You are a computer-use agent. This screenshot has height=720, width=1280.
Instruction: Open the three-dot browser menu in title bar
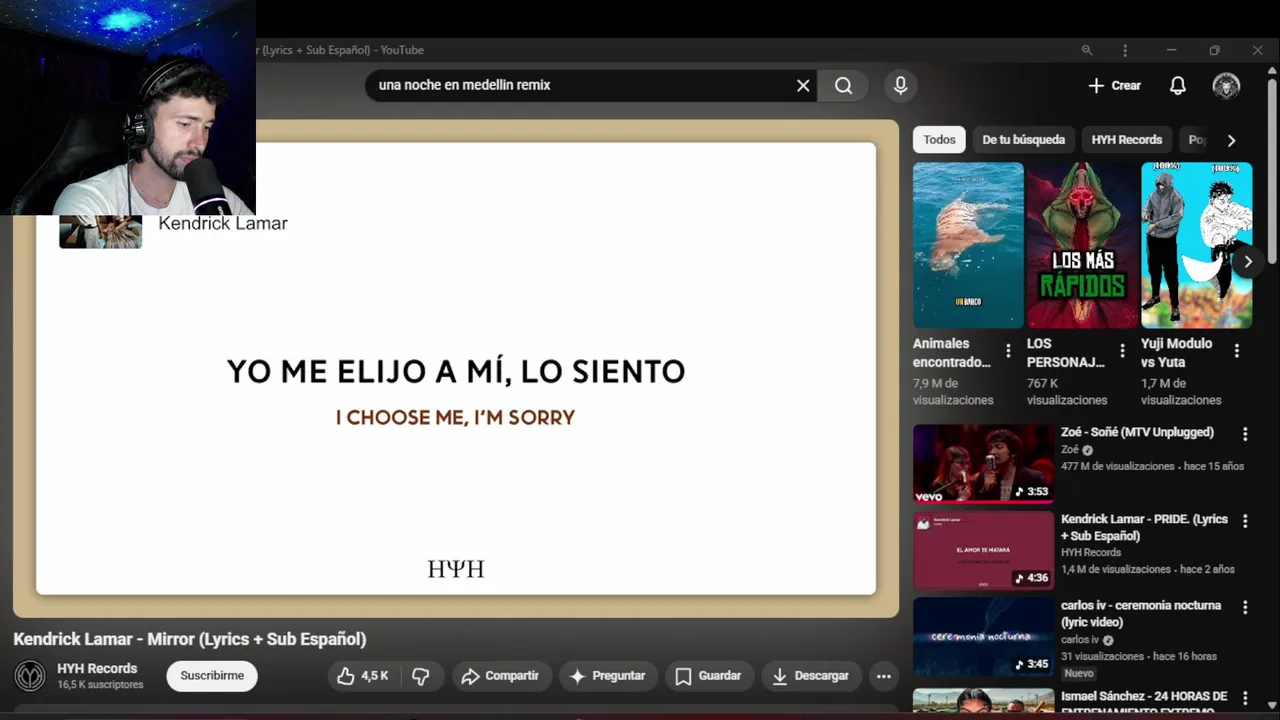(1125, 50)
